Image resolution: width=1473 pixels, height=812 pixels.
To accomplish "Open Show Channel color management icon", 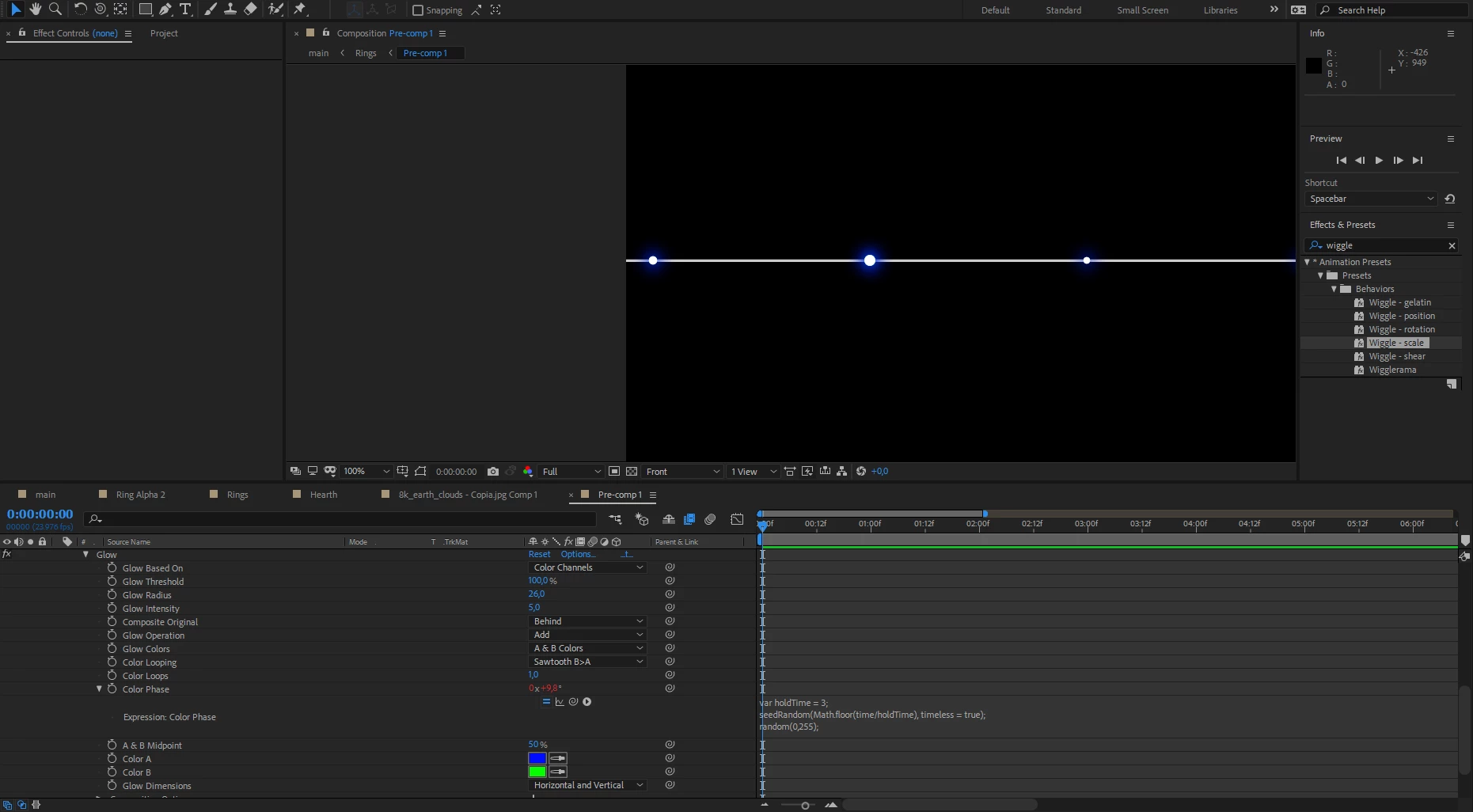I will pyautogui.click(x=528, y=471).
